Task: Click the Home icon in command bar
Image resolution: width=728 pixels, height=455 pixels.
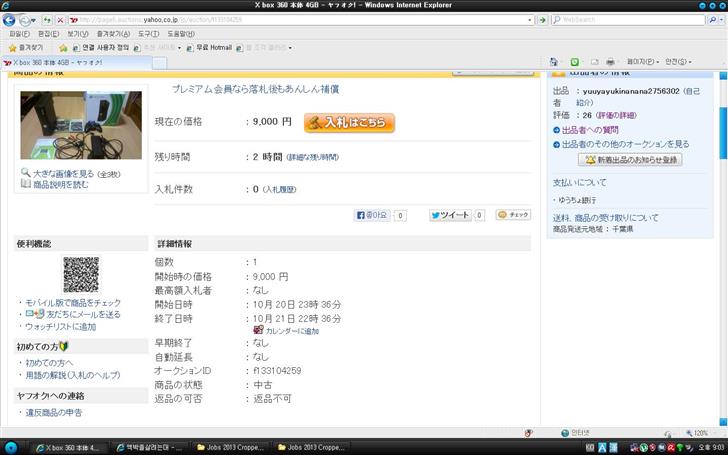Action: [x=553, y=62]
